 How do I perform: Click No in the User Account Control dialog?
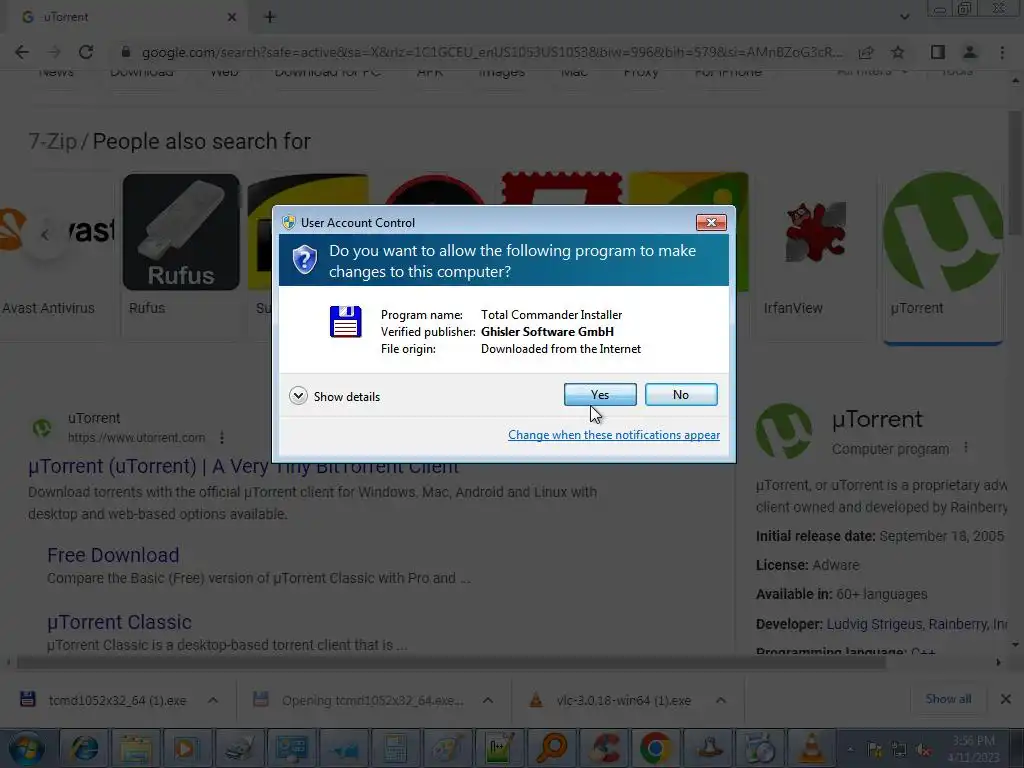point(680,394)
